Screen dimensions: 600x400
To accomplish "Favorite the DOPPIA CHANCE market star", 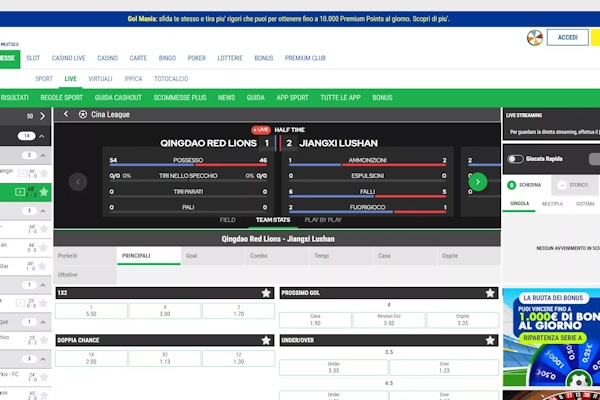I will coord(266,340).
